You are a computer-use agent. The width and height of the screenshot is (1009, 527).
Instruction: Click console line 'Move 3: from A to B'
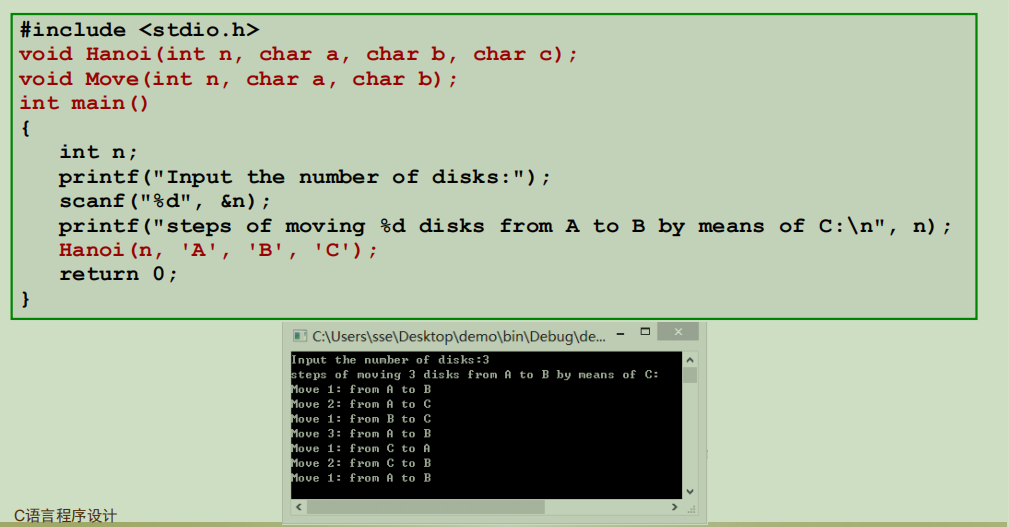pos(361,434)
